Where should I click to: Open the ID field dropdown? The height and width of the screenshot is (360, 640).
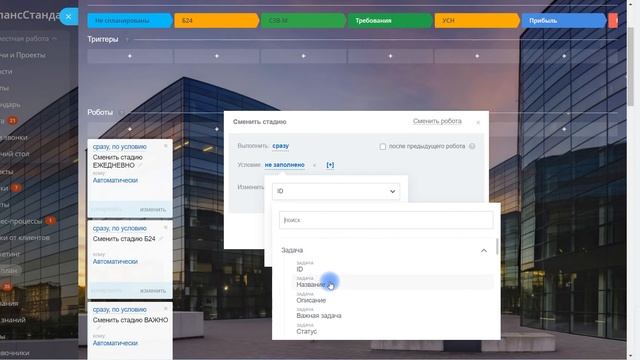(x=336, y=191)
